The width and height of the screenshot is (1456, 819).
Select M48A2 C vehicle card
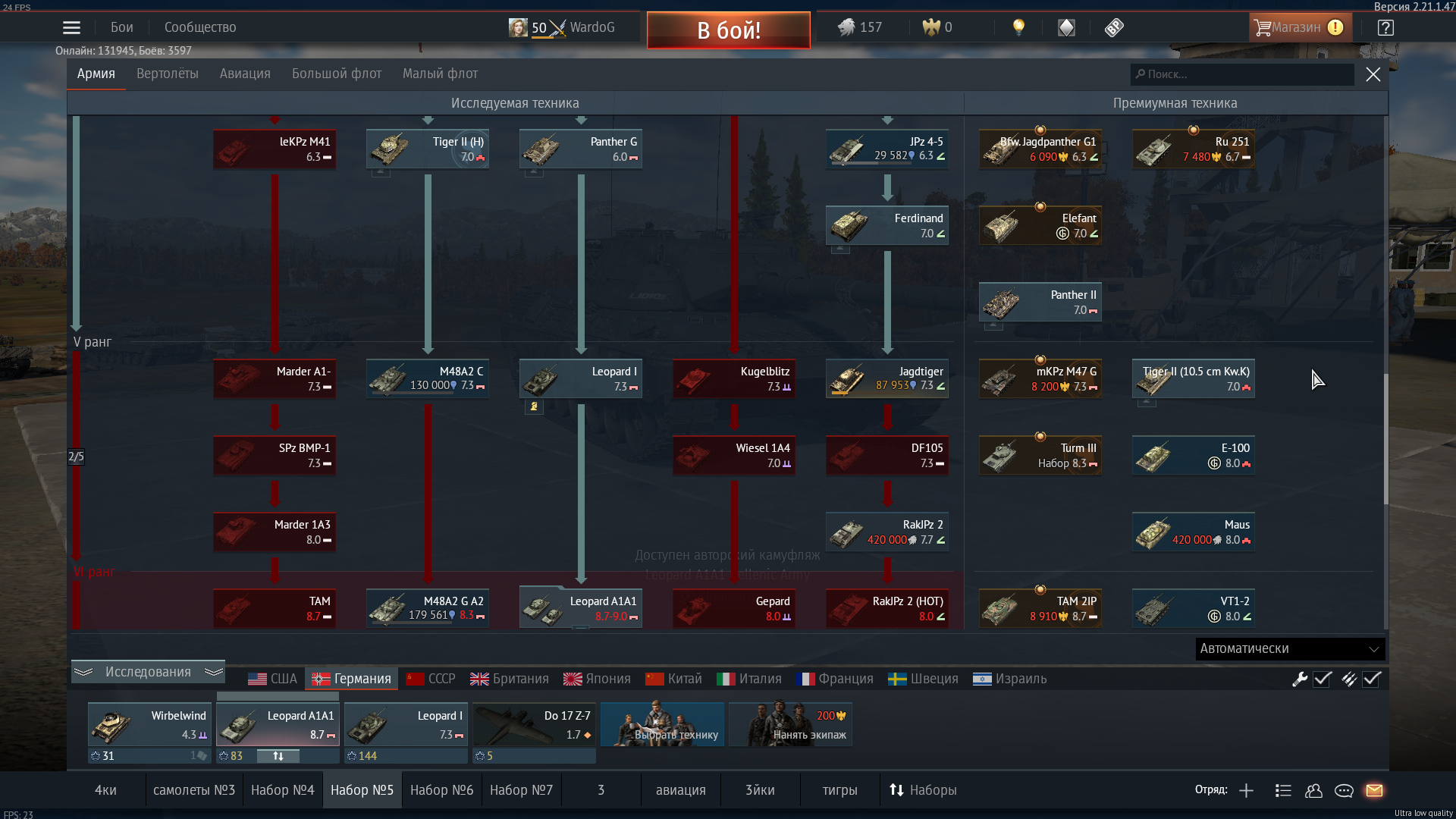(x=428, y=378)
